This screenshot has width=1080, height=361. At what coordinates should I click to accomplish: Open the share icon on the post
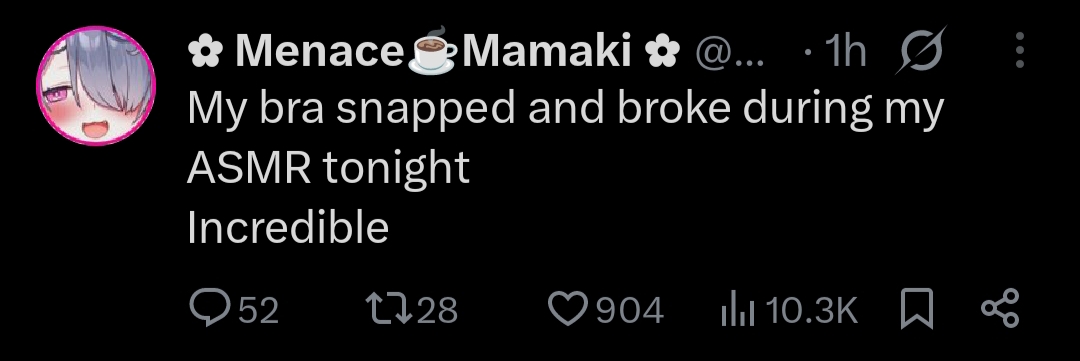tap(1000, 309)
